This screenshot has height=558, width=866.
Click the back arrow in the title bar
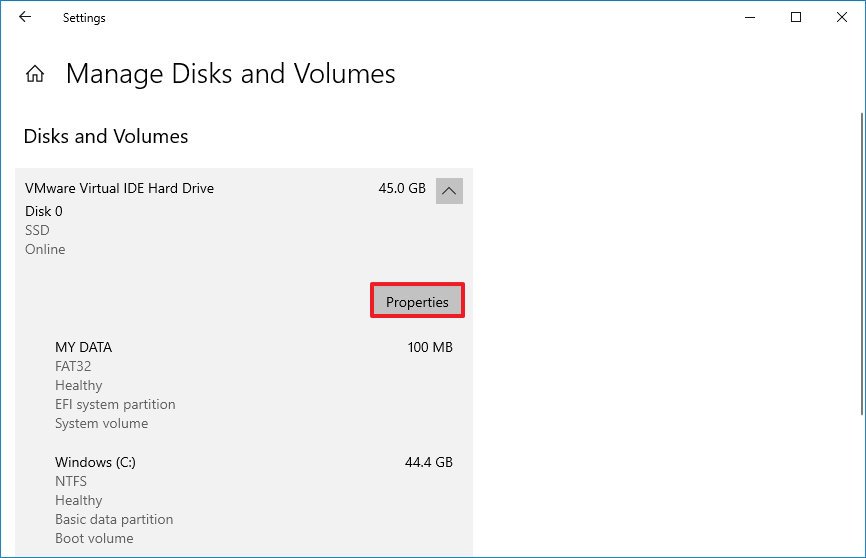tap(24, 17)
